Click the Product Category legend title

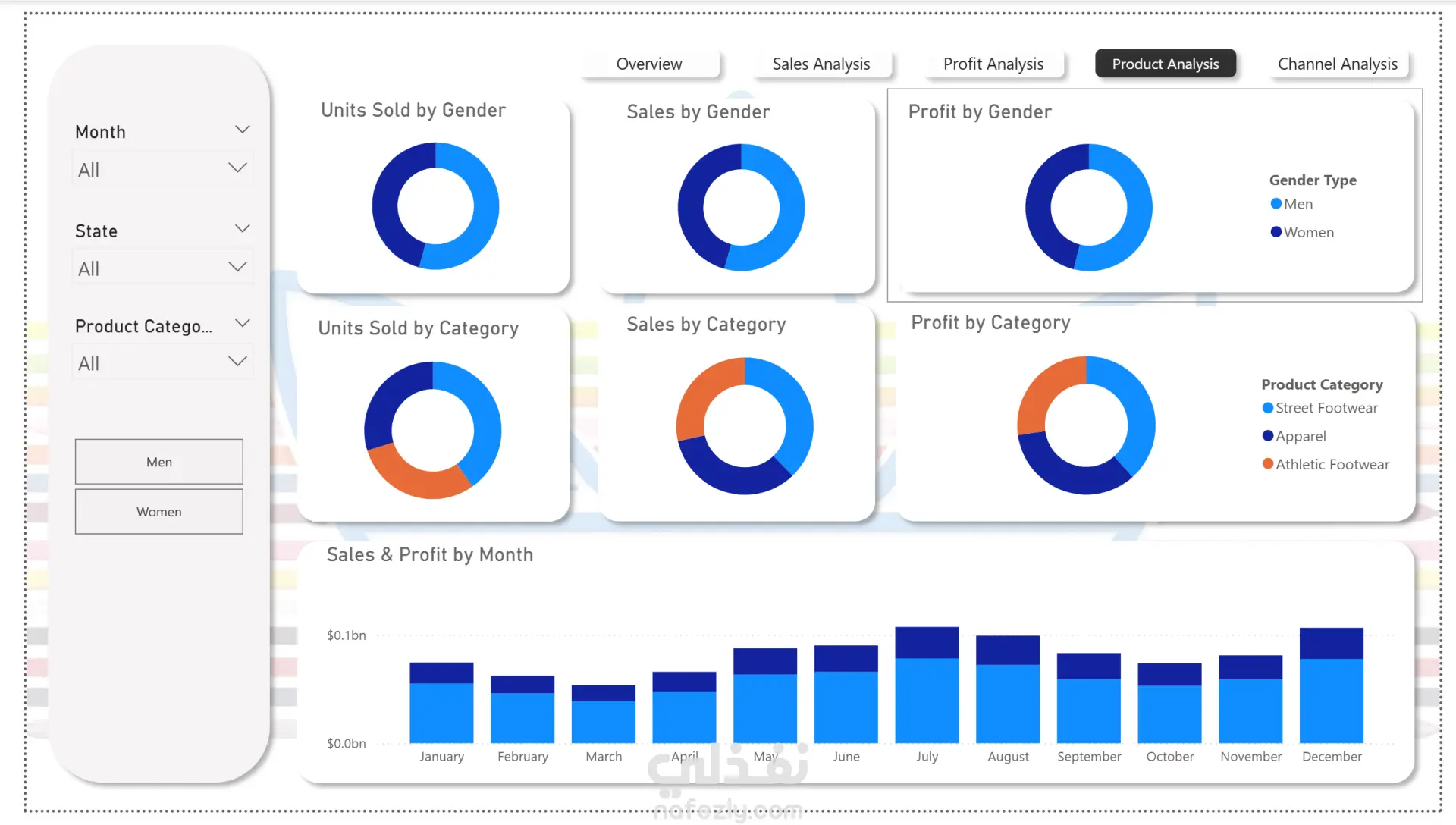pos(1322,384)
